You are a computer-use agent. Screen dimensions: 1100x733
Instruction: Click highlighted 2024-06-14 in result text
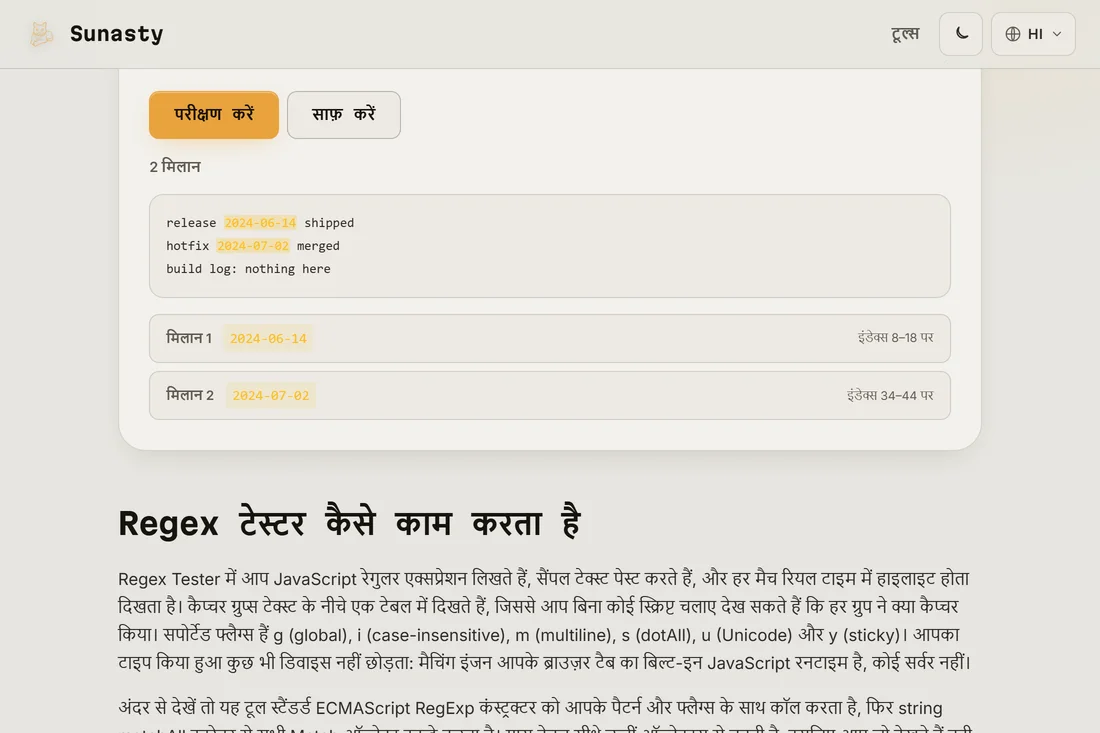click(x=260, y=222)
